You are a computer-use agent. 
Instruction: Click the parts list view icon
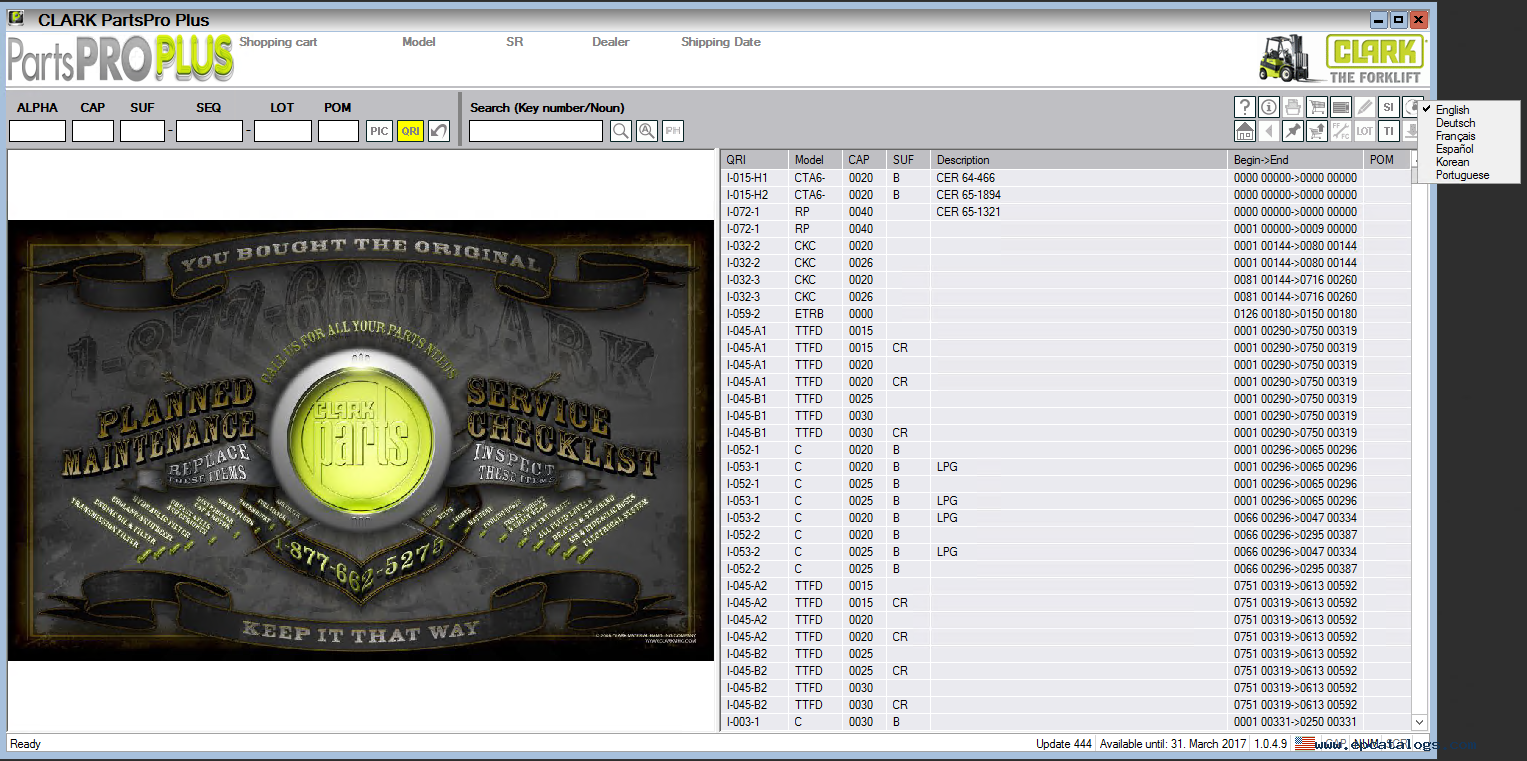click(1341, 107)
